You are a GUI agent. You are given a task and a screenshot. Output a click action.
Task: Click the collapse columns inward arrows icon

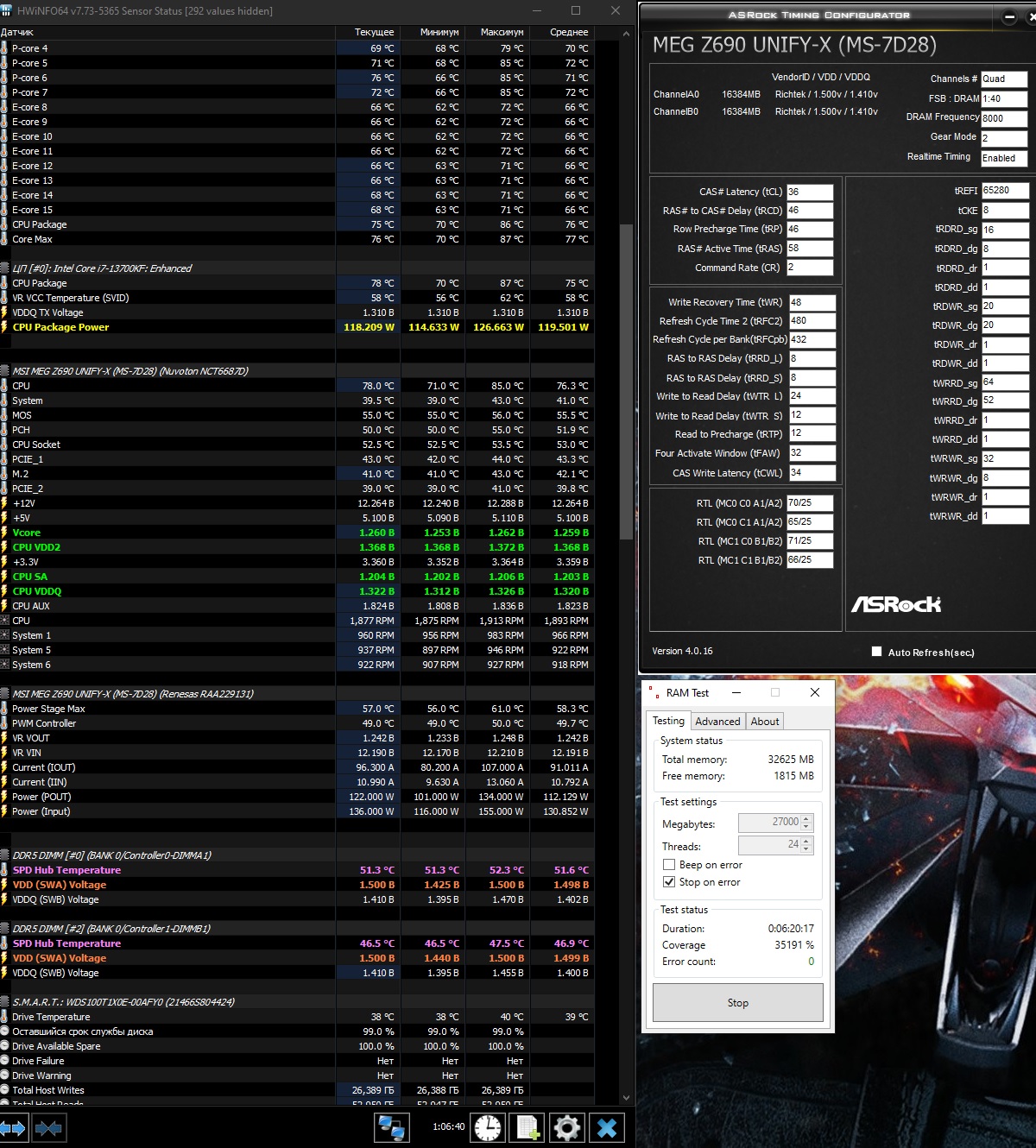47,1127
